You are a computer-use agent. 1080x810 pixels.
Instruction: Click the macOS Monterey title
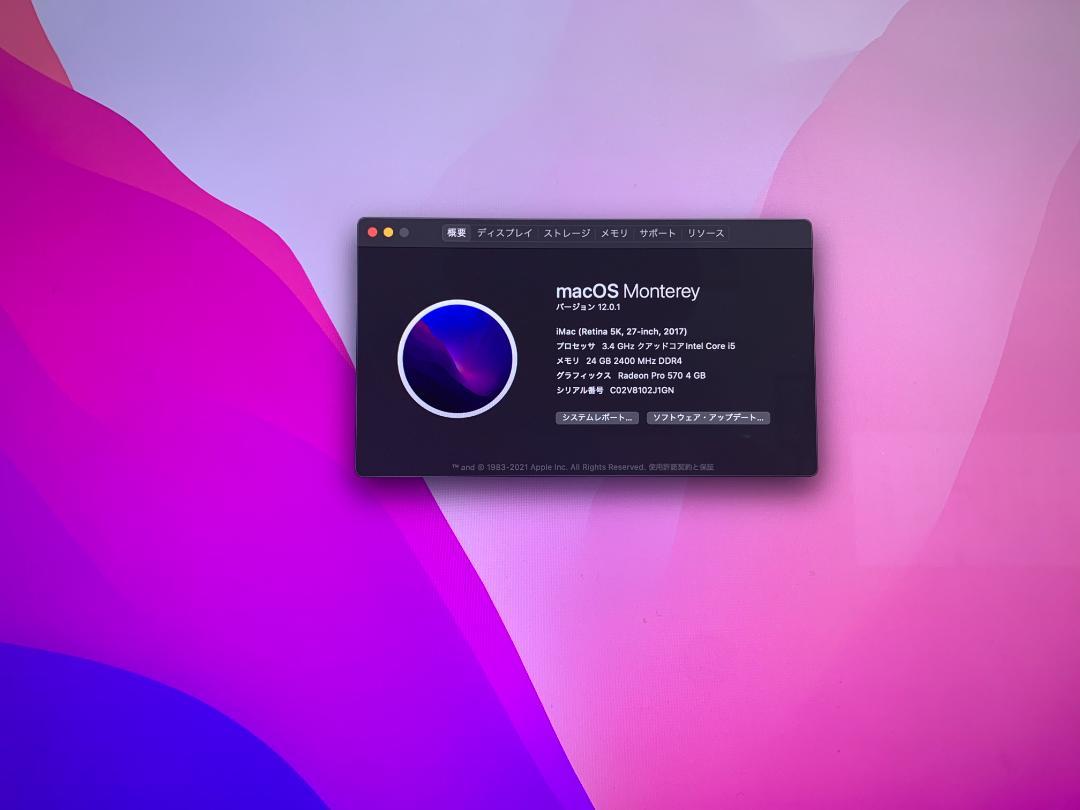point(627,291)
